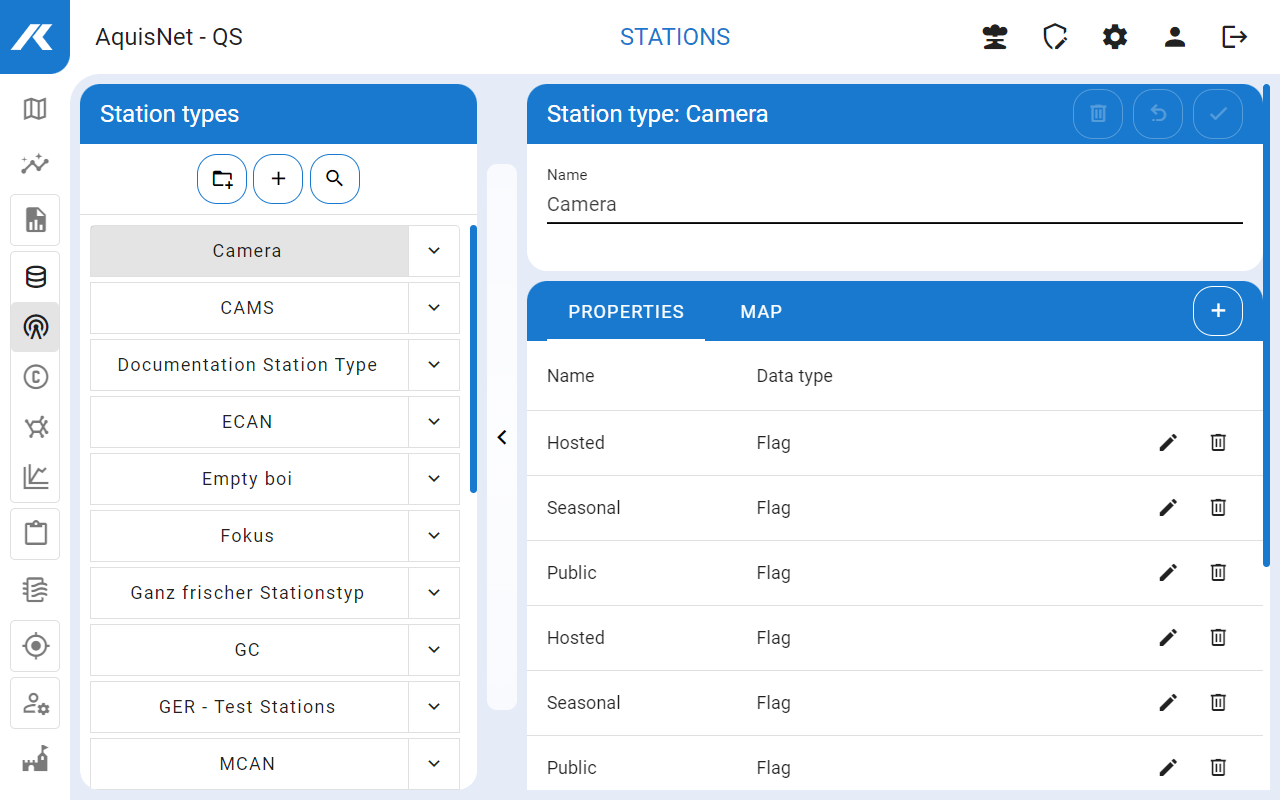Expand the CAMS station type dropdown
The image size is (1280, 800).
(434, 308)
